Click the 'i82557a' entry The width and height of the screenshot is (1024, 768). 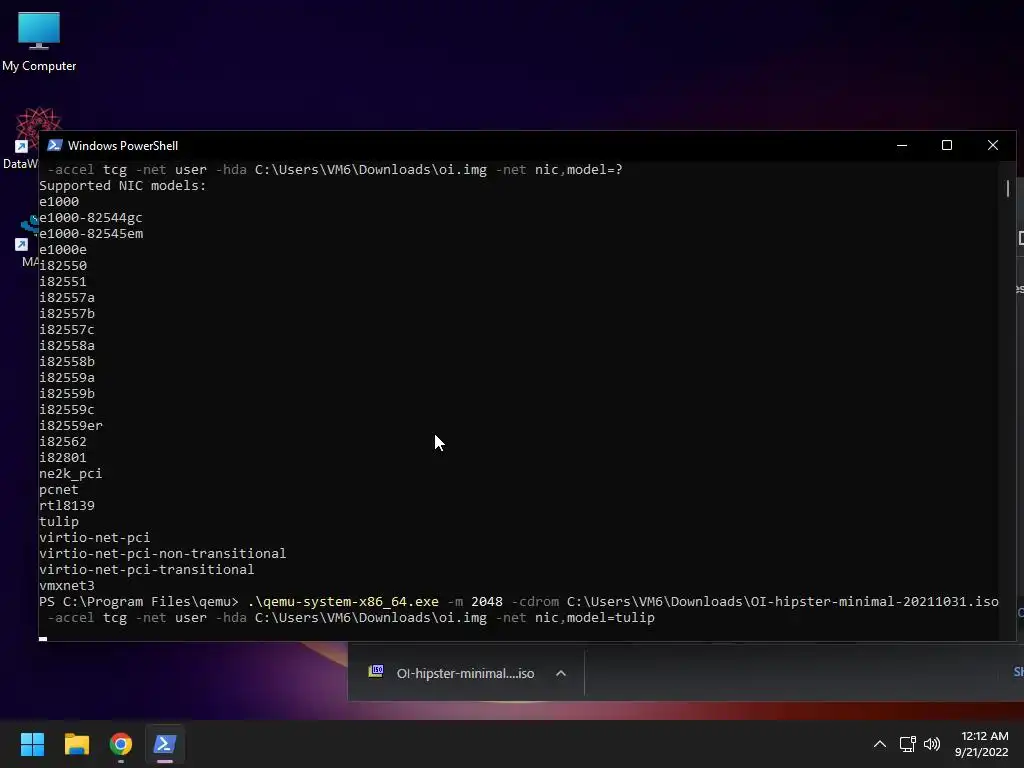(x=67, y=297)
